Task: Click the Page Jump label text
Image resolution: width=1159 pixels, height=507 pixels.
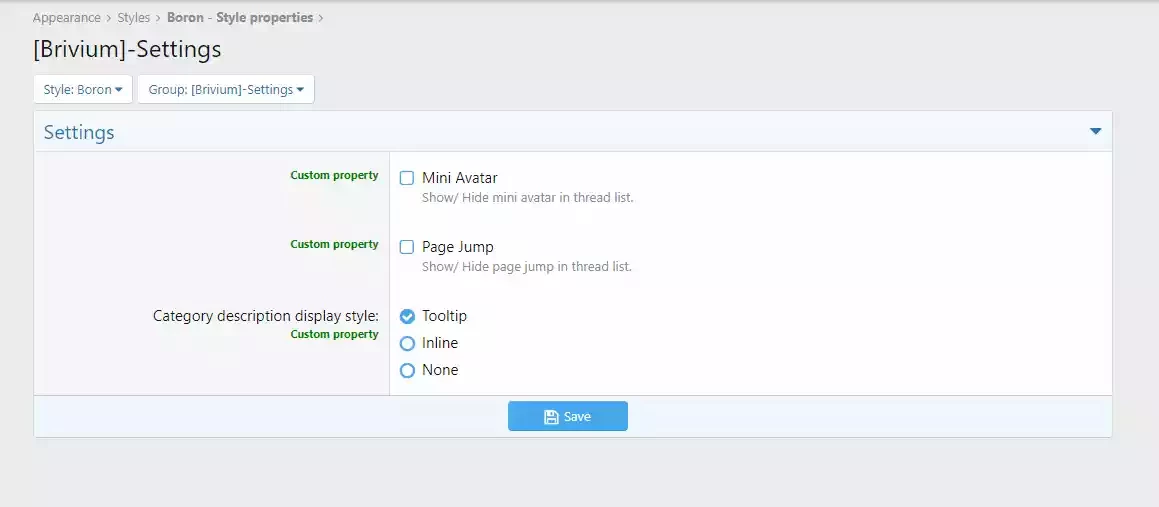Action: 458,247
